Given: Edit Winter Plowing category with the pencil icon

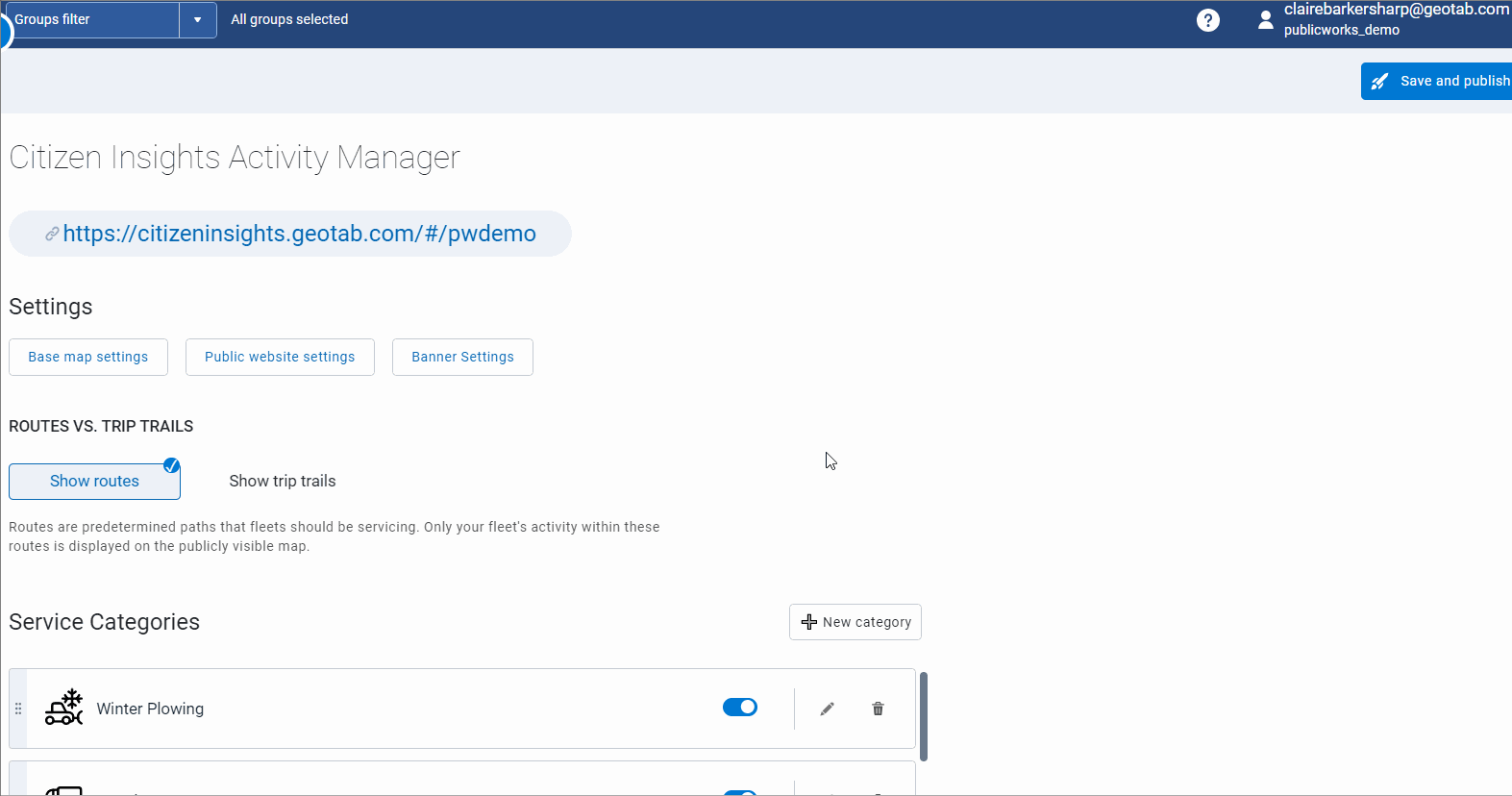Looking at the screenshot, I should pyautogui.click(x=827, y=709).
